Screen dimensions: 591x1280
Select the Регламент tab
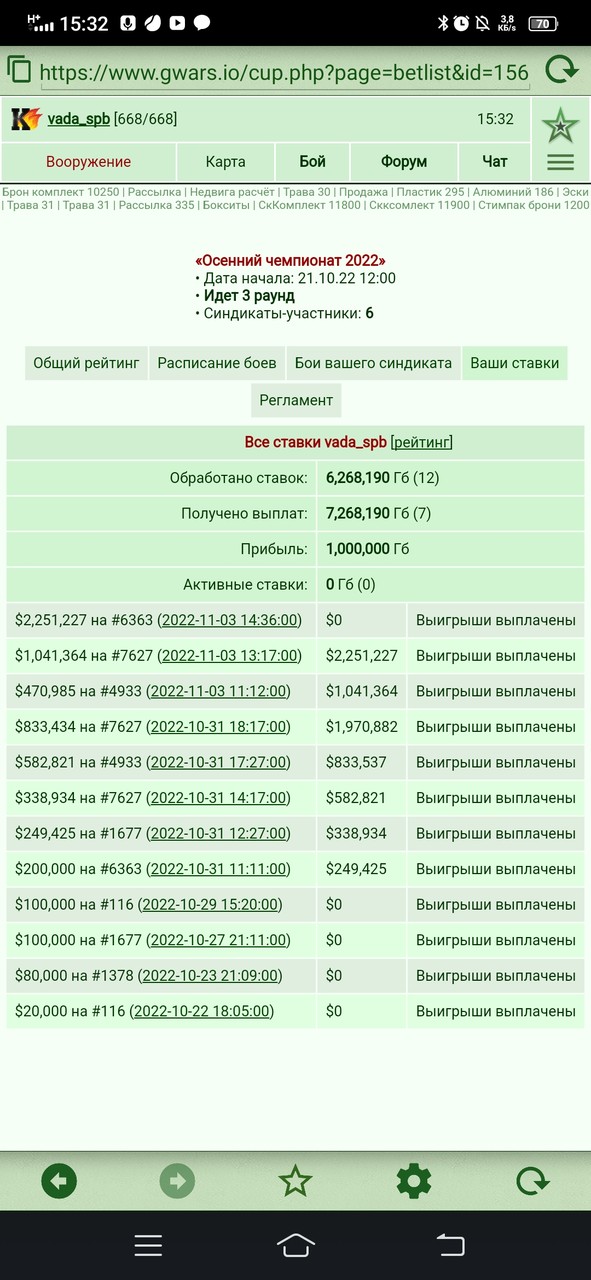point(296,400)
